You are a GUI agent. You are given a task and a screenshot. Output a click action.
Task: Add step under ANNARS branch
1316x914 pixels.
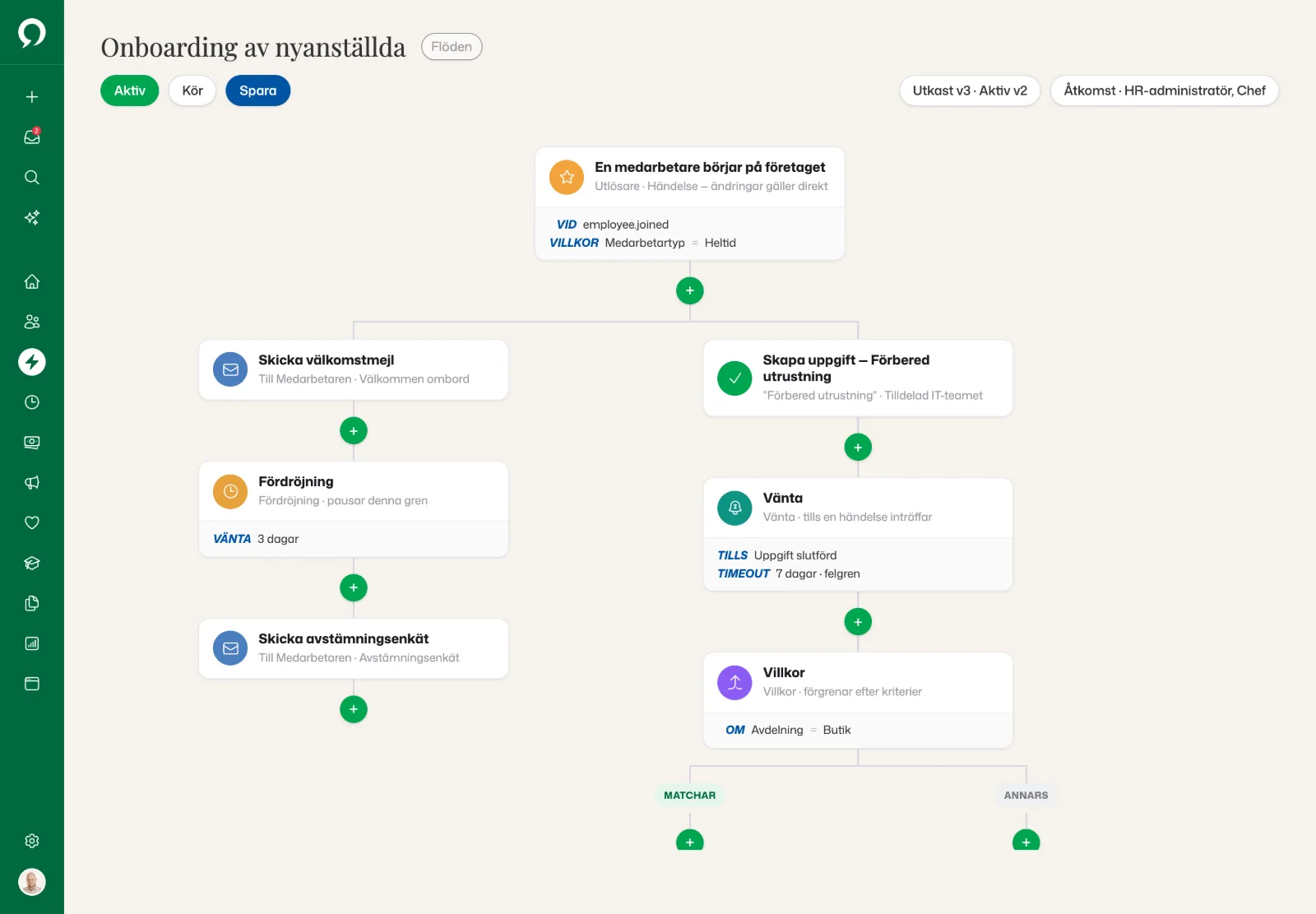pos(1026,841)
